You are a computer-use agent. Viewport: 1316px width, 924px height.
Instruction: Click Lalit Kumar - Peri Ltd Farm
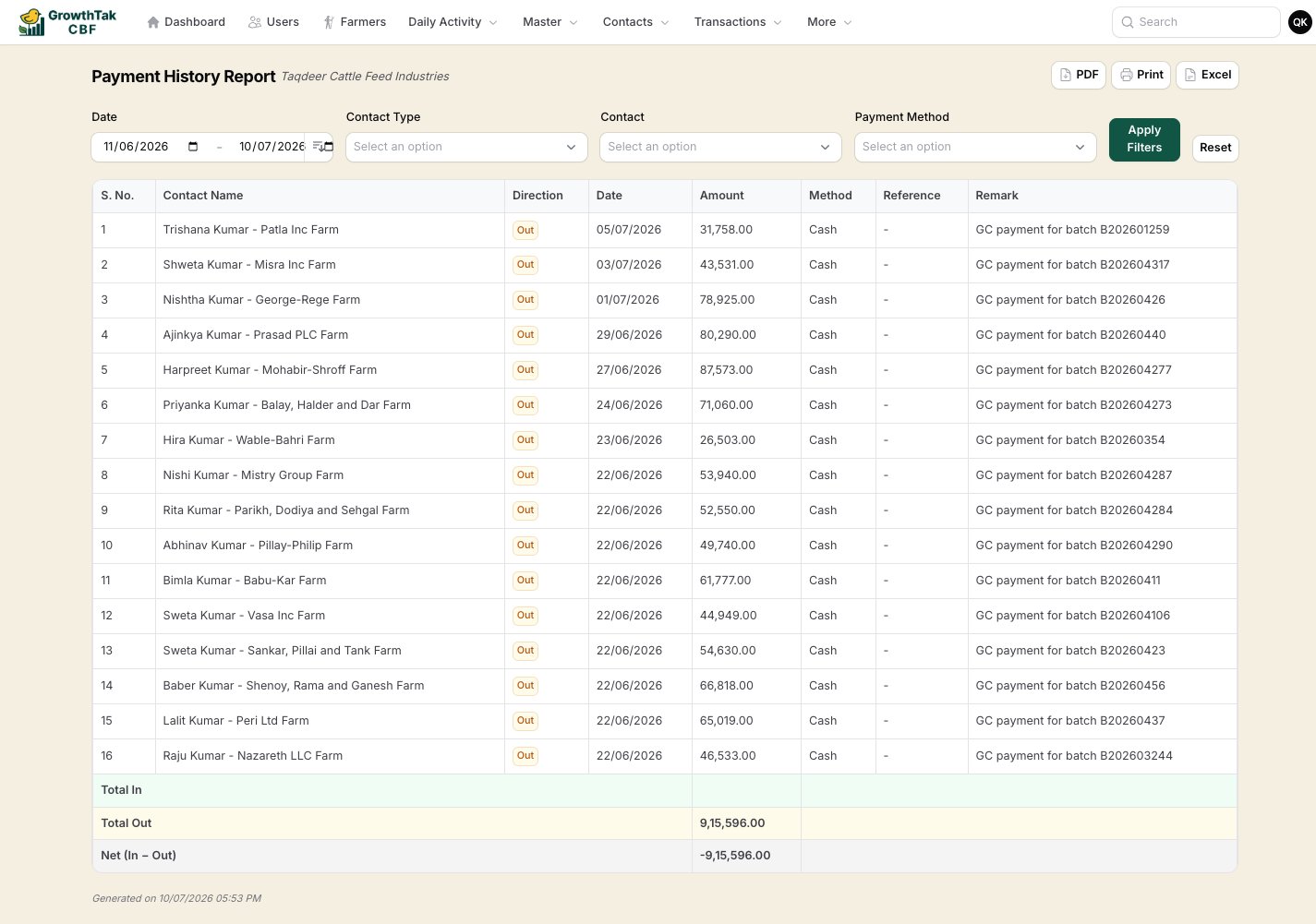click(x=236, y=721)
